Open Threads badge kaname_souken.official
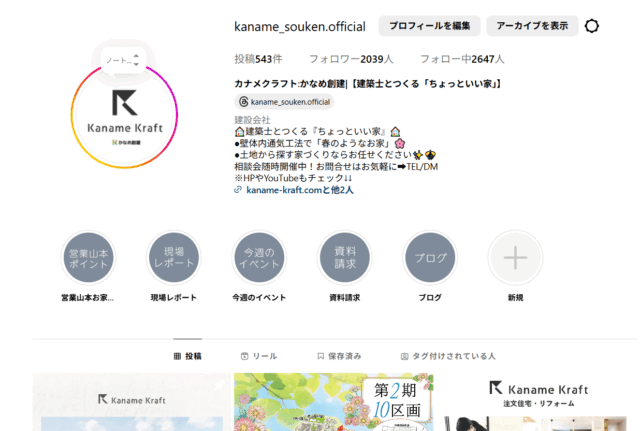The height and width of the screenshot is (431, 640). tap(284, 102)
